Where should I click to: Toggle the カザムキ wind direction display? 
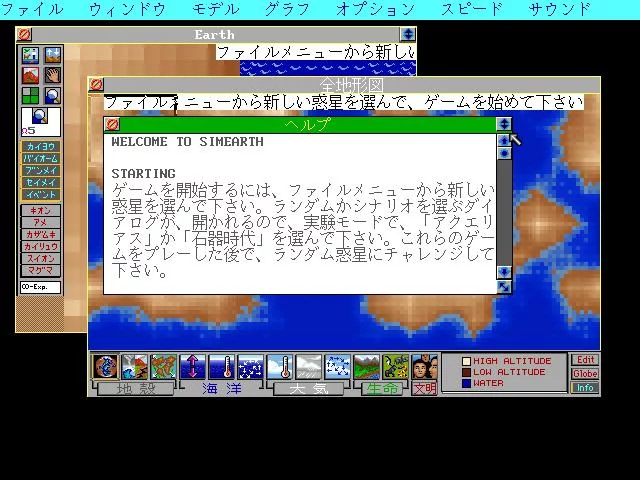[41, 235]
